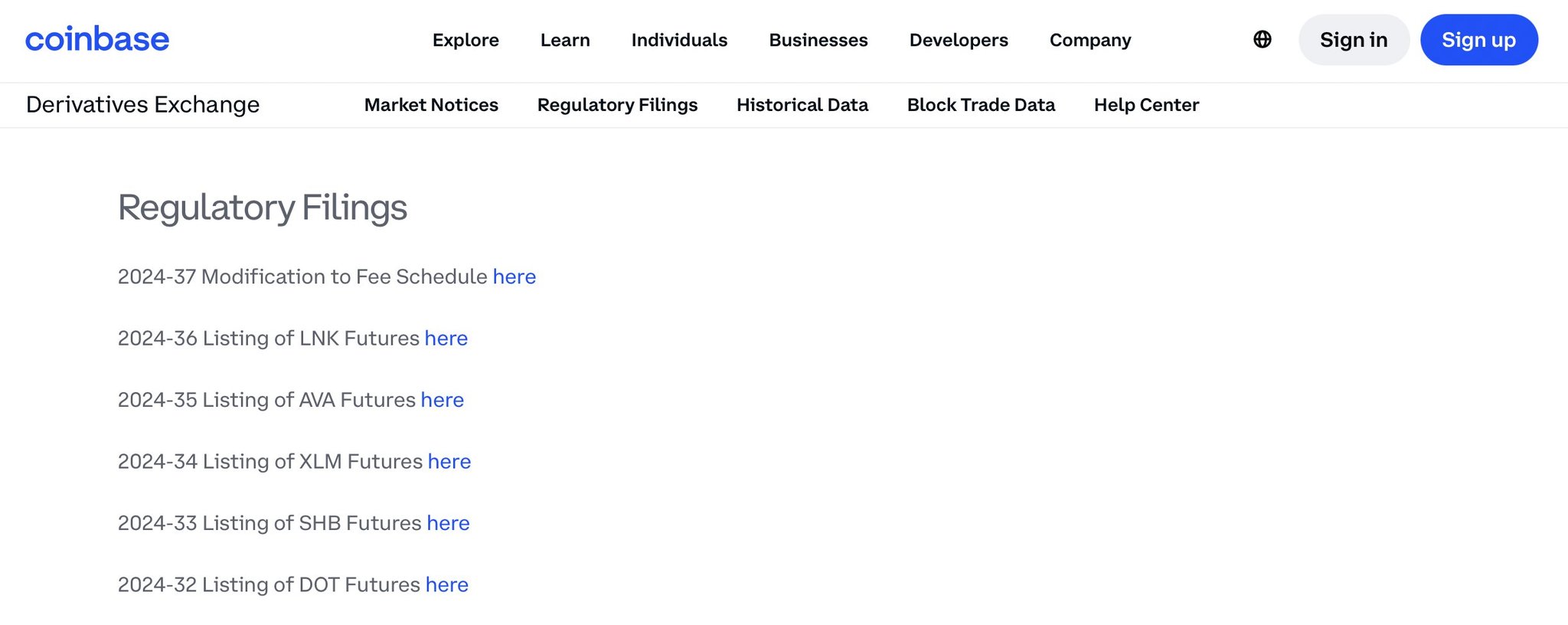The image size is (1568, 625).
Task: Open the Explore menu
Action: (x=465, y=40)
